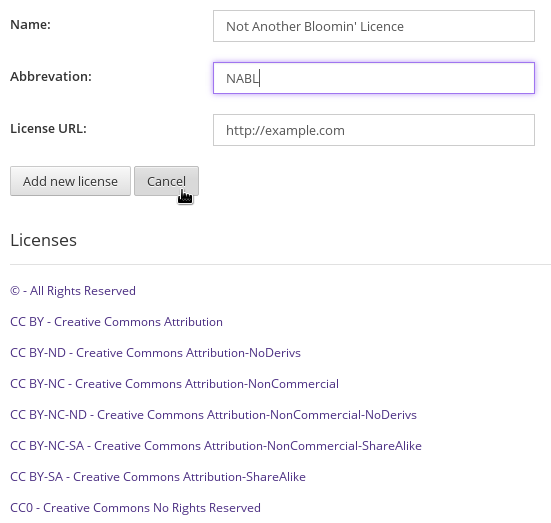
Task: Open CC BY-NC-ND Attribution-NonCommercial-NoDerivs license
Action: pos(213,414)
